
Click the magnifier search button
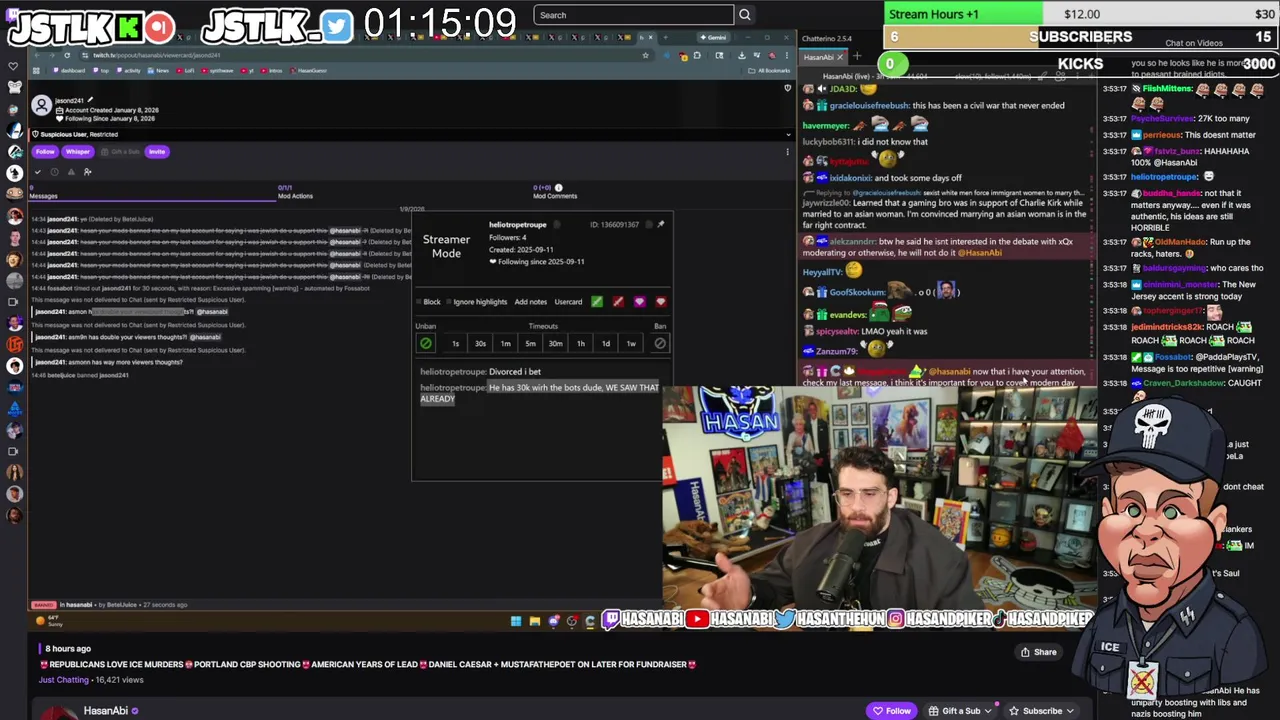[744, 15]
